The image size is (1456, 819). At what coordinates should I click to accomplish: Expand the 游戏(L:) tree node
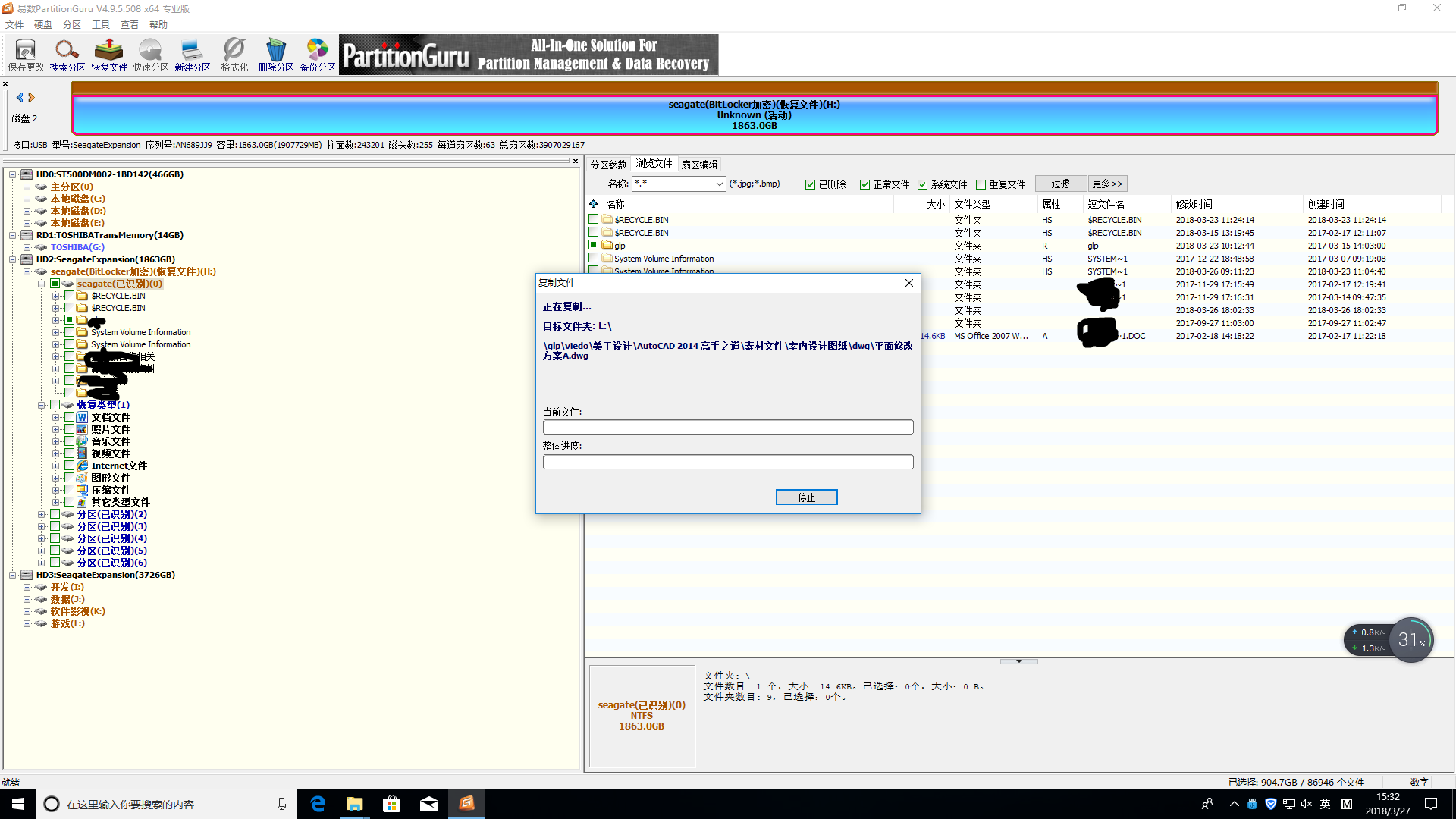(x=27, y=623)
